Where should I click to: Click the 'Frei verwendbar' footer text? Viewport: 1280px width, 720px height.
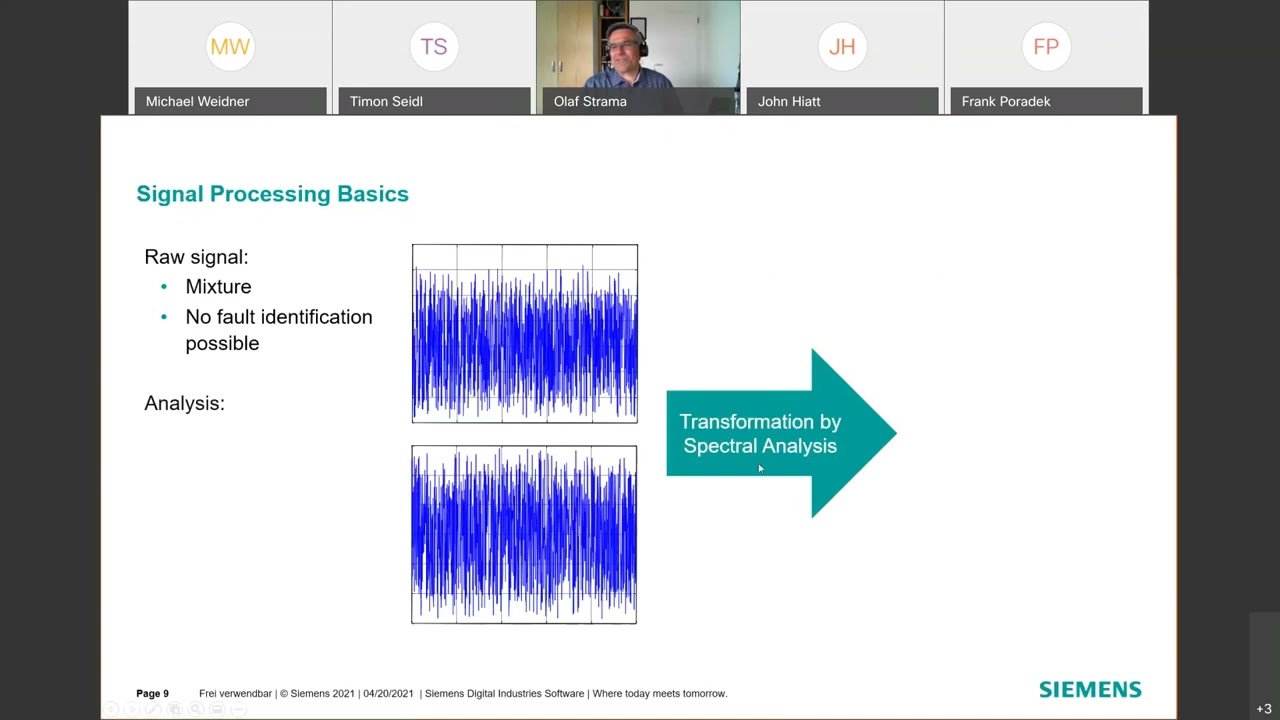(x=235, y=693)
